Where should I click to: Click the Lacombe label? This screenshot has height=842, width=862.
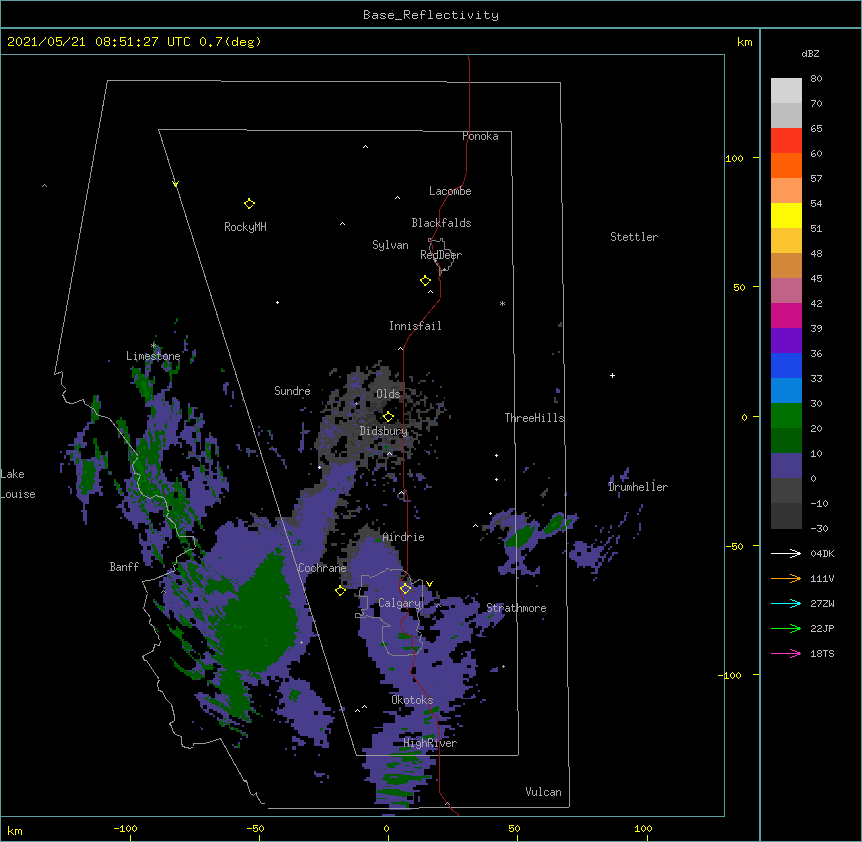[x=450, y=191]
